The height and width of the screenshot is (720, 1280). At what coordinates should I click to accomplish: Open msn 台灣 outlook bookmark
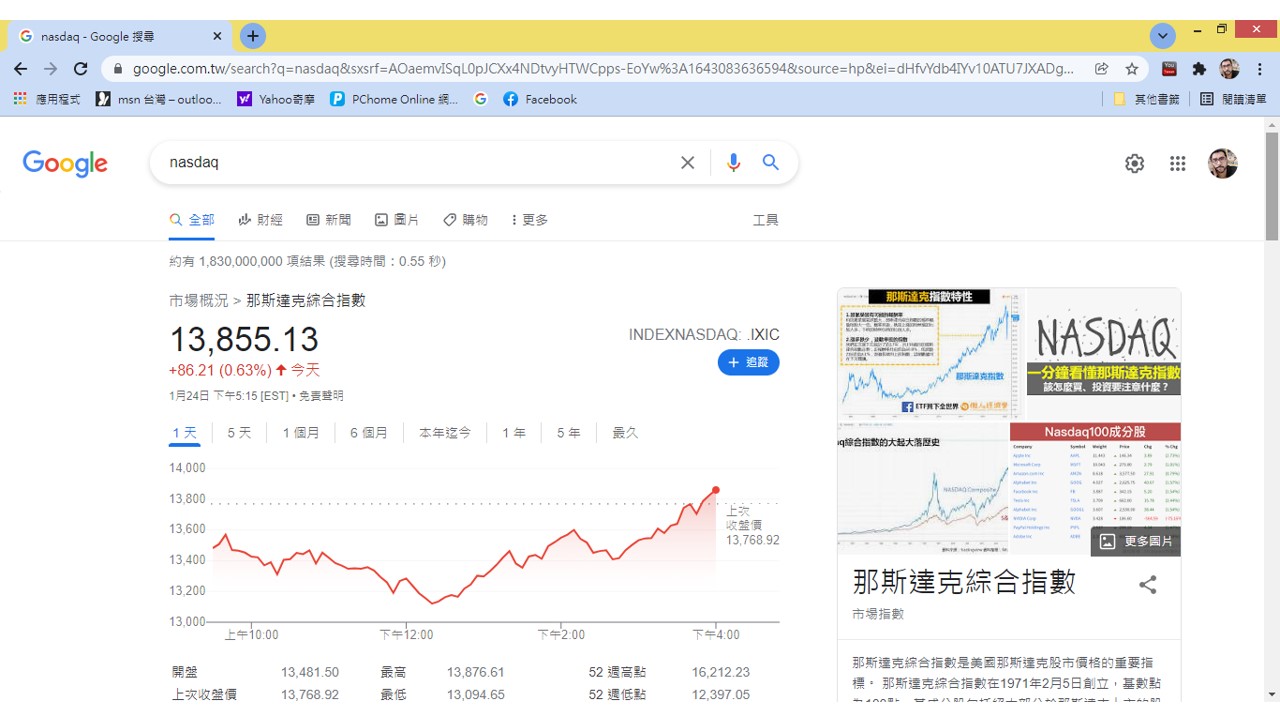(158, 99)
